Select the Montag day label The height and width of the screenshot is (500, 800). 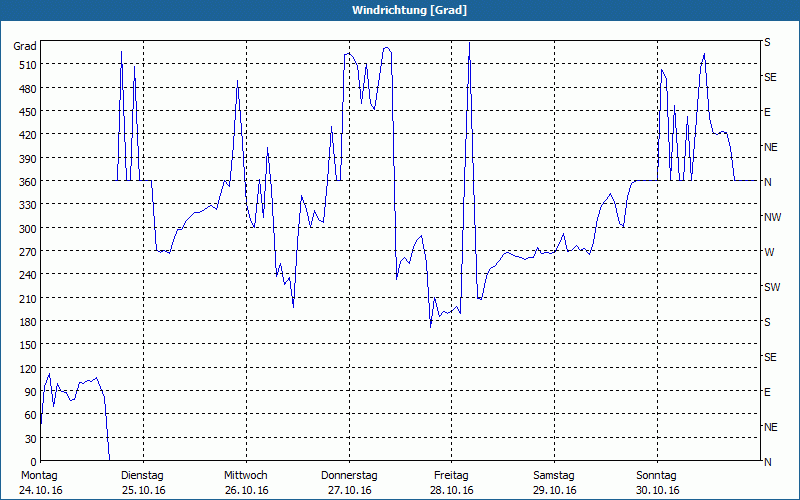click(x=39, y=476)
